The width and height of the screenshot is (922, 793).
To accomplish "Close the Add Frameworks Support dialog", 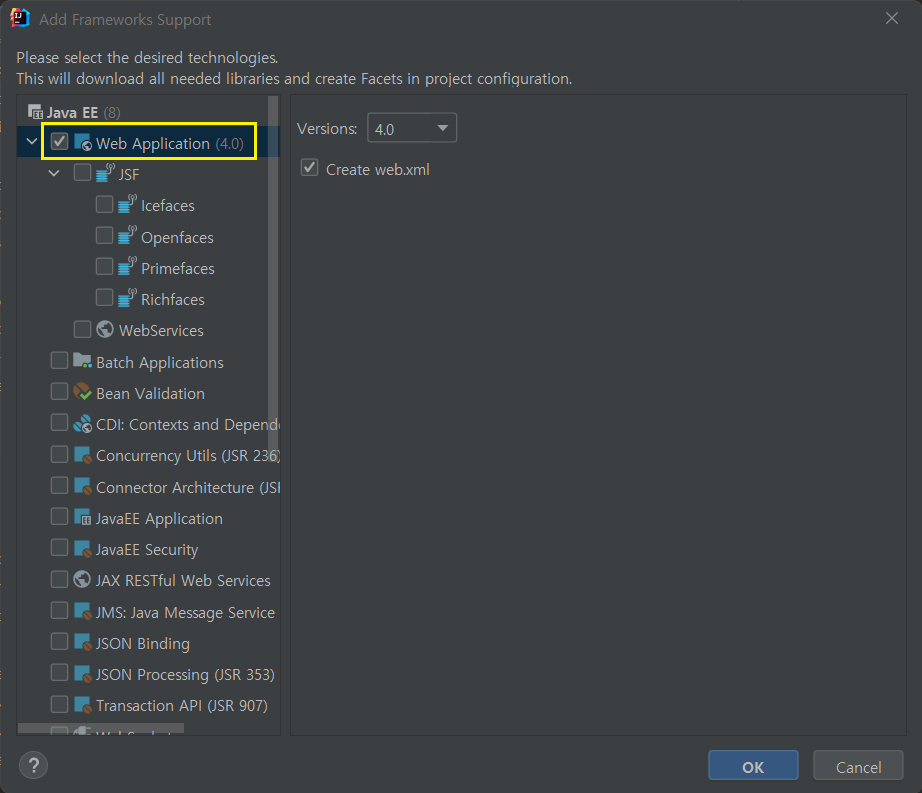I will pyautogui.click(x=892, y=19).
